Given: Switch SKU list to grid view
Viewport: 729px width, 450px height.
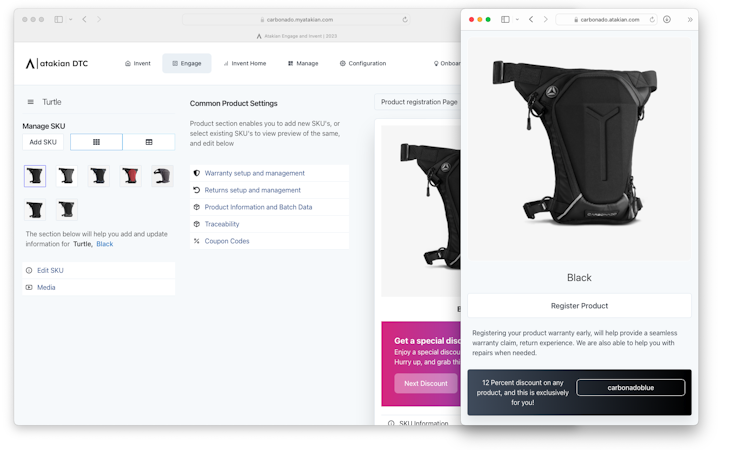Looking at the screenshot, I should pos(96,142).
